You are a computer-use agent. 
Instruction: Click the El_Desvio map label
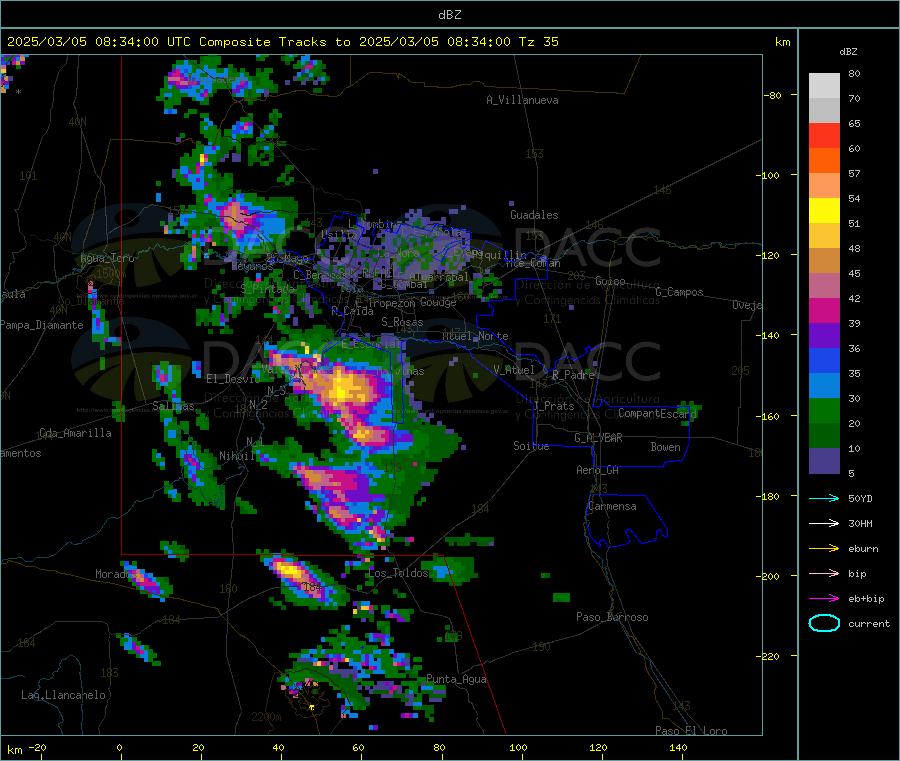coord(233,379)
